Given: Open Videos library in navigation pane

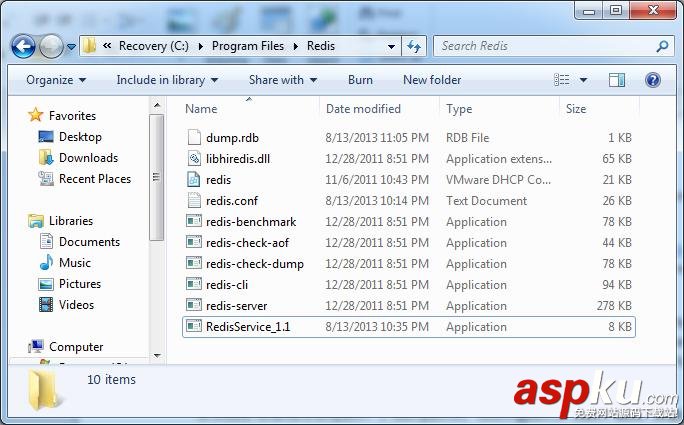Looking at the screenshot, I should [76, 305].
